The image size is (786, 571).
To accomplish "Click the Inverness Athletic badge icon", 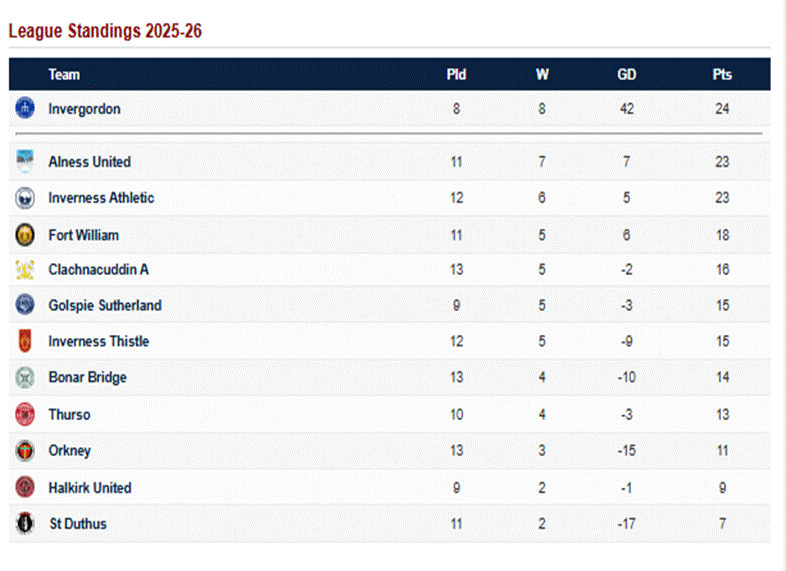I will click(x=25, y=198).
